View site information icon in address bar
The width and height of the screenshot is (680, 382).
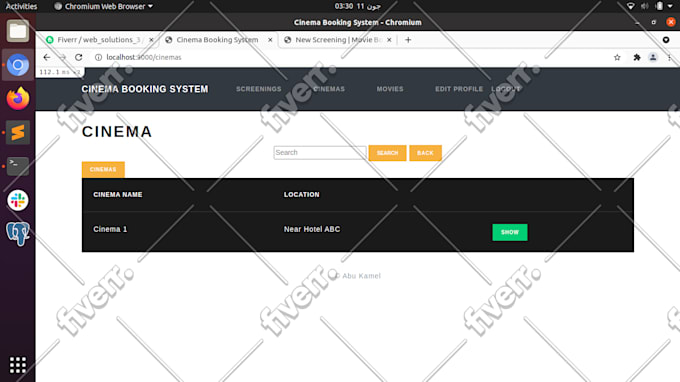tap(98, 57)
